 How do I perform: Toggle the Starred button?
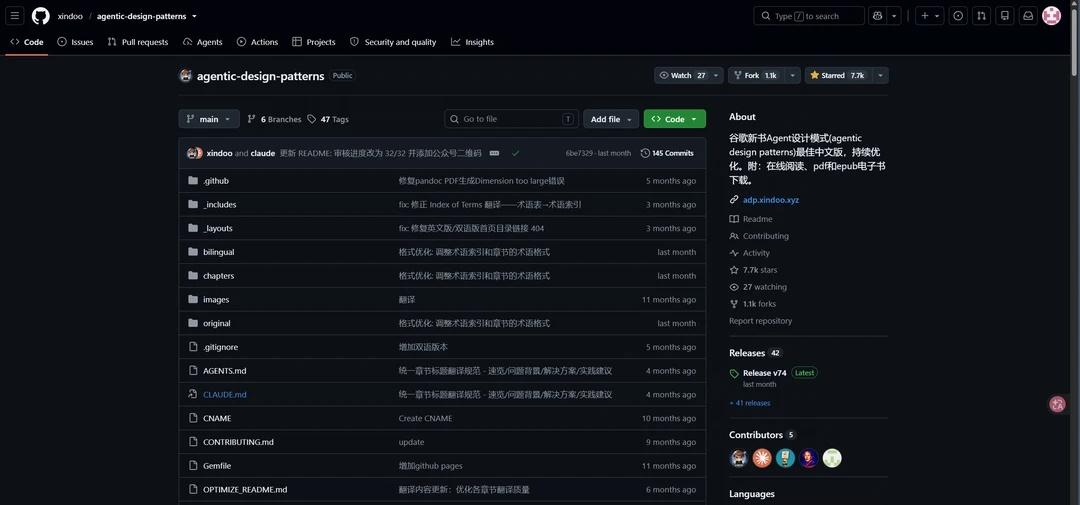(838, 76)
